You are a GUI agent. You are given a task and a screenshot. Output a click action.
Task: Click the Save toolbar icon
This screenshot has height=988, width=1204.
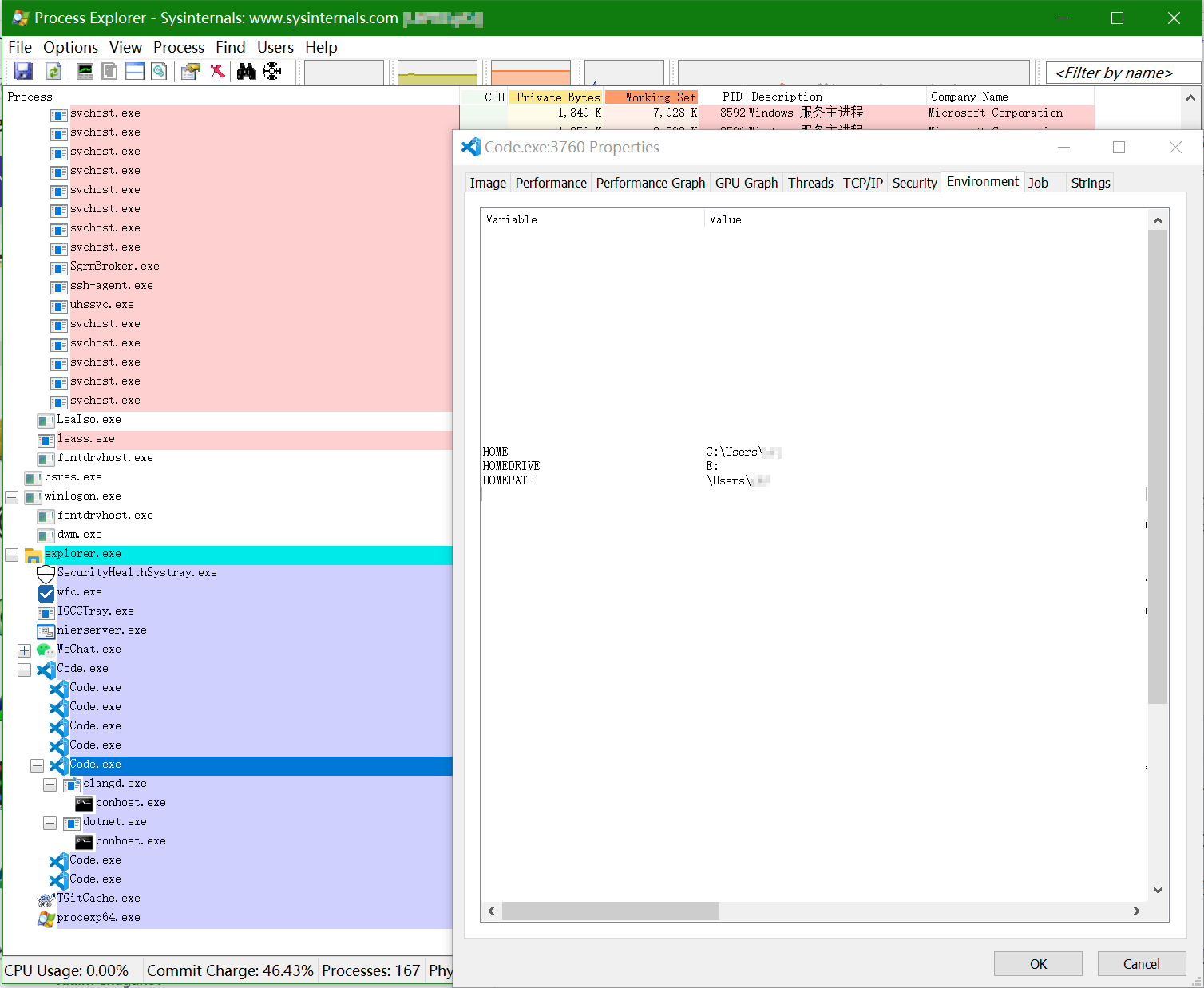(23, 72)
